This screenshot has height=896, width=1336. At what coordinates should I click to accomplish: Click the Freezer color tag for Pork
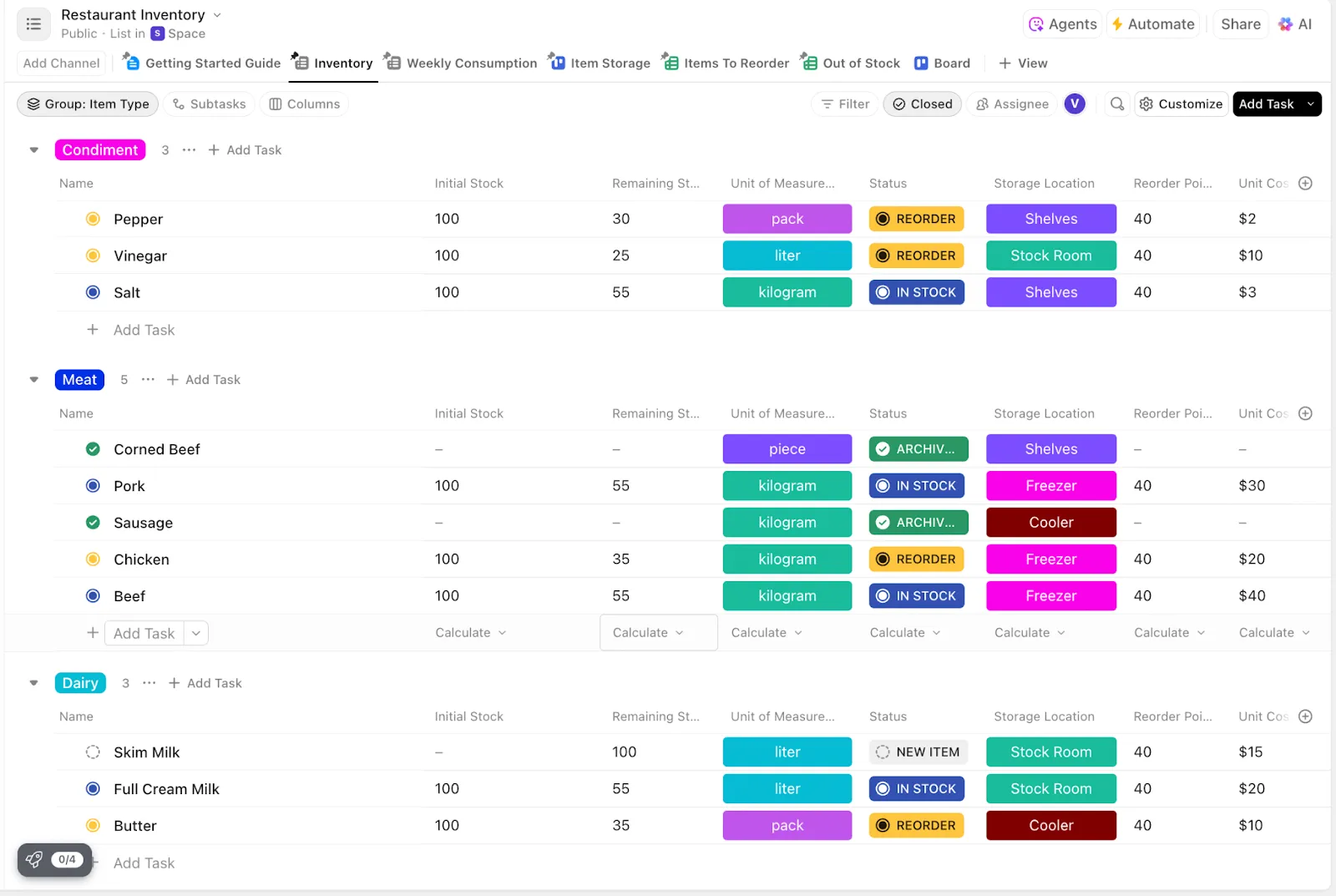1050,486
